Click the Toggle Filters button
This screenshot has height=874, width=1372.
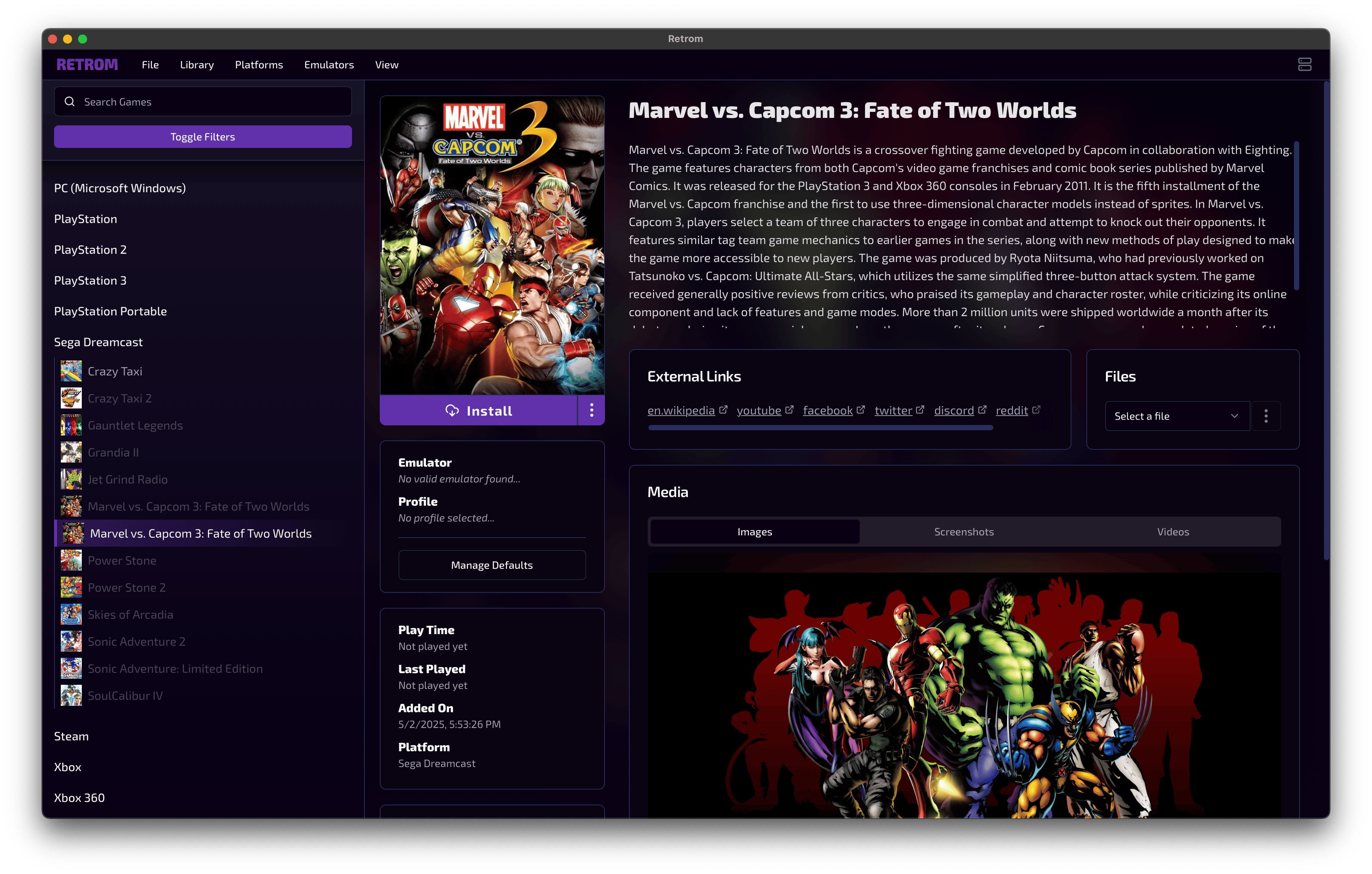(x=203, y=137)
